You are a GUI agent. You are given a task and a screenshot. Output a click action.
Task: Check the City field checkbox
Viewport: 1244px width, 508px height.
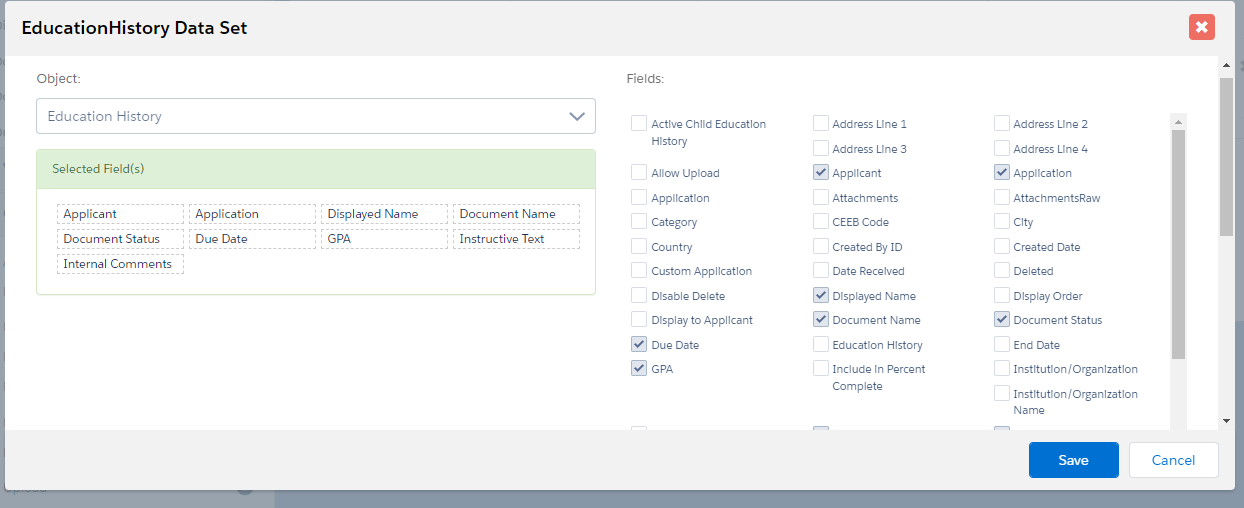[1001, 222]
